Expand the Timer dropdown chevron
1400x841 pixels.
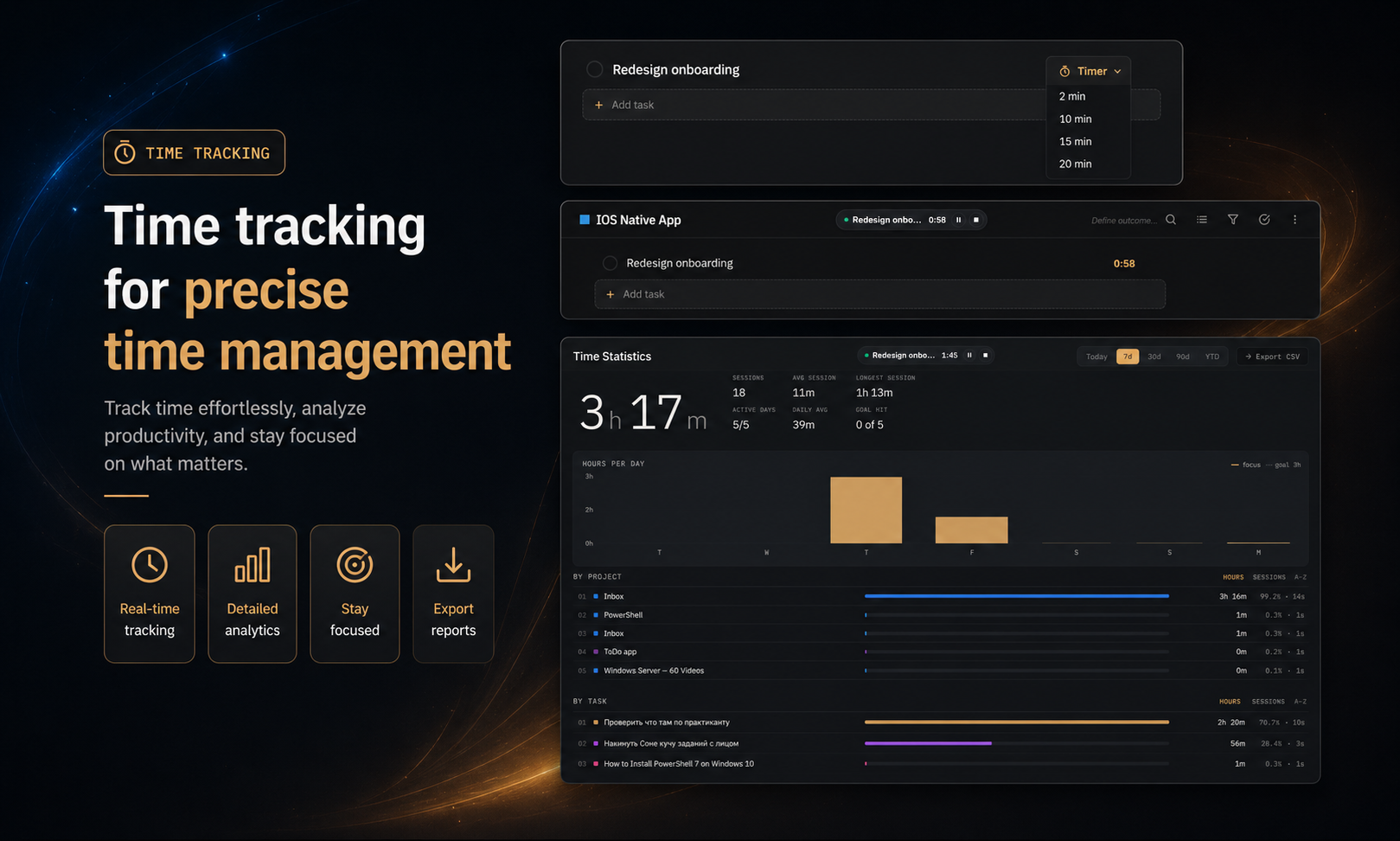coord(1117,72)
